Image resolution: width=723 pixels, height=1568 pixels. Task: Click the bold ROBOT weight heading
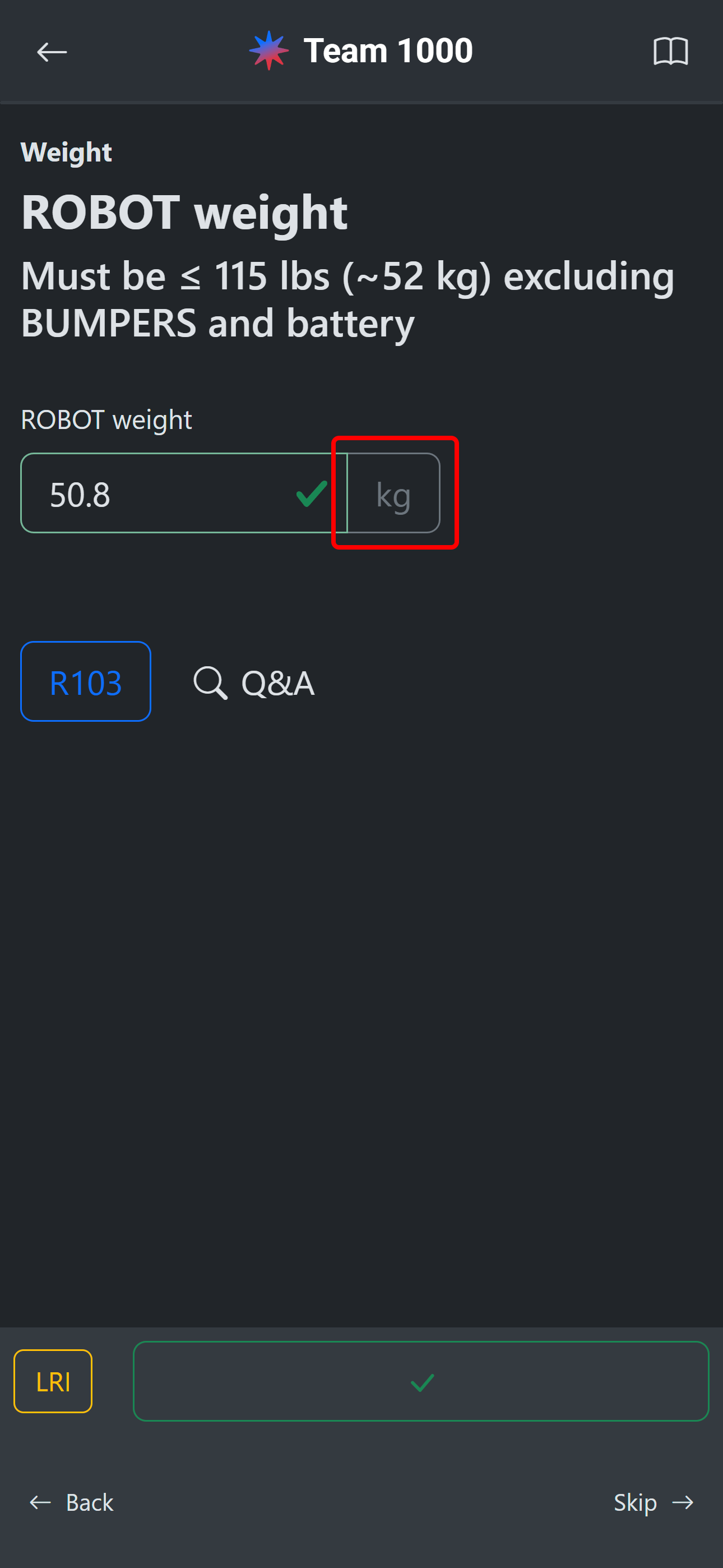click(184, 213)
